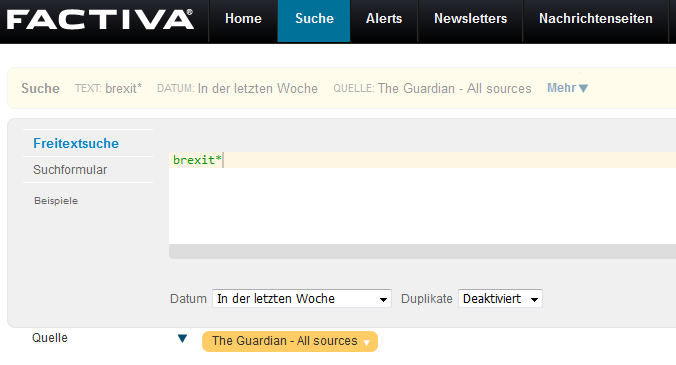676x365 pixels.
Task: Select Freitextsuche search mode
Action: point(76,143)
